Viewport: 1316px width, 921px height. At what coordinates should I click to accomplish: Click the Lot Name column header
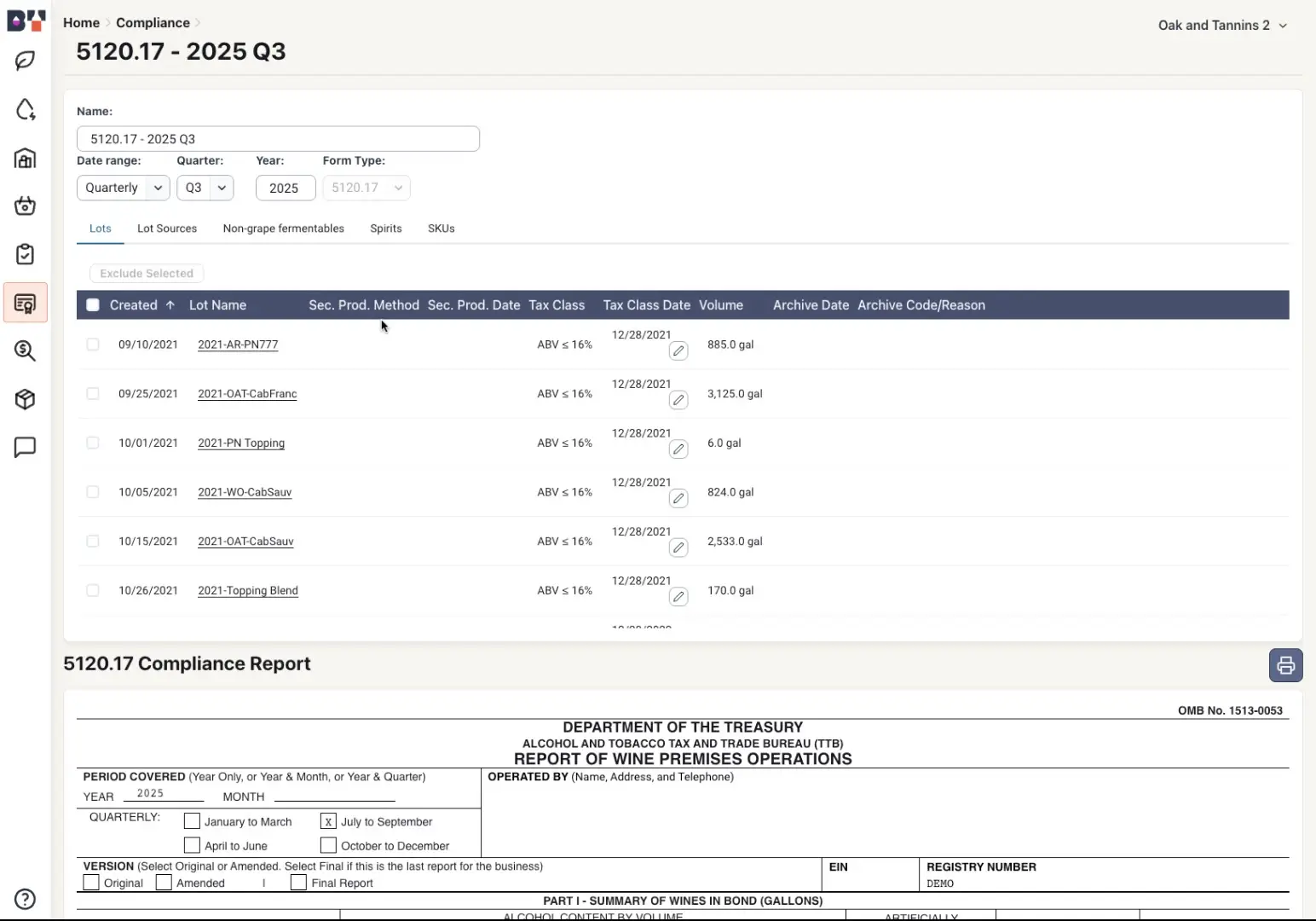click(217, 305)
